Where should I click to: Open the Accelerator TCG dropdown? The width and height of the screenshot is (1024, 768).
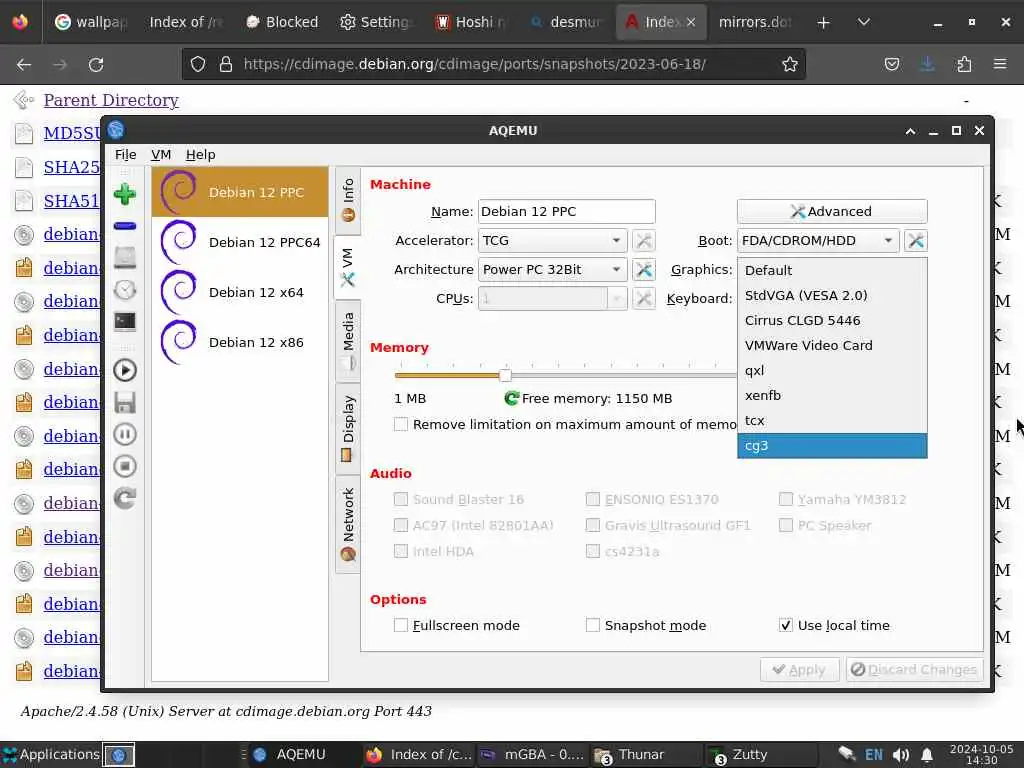point(552,241)
